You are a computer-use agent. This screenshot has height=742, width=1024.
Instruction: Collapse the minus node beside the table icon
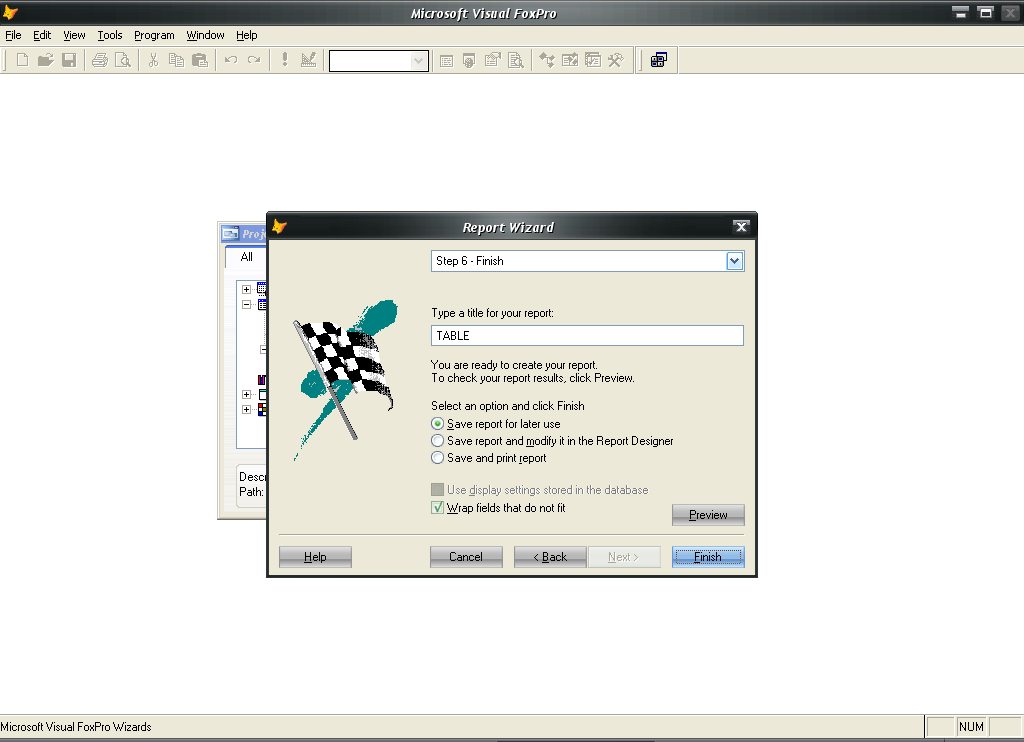246,304
